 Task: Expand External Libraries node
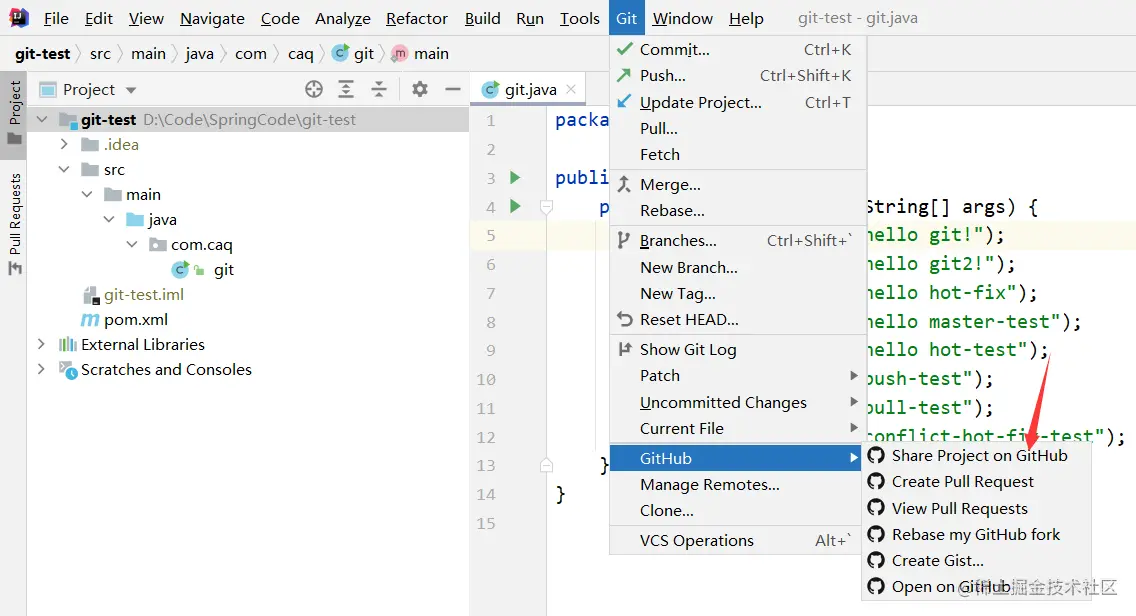42,344
